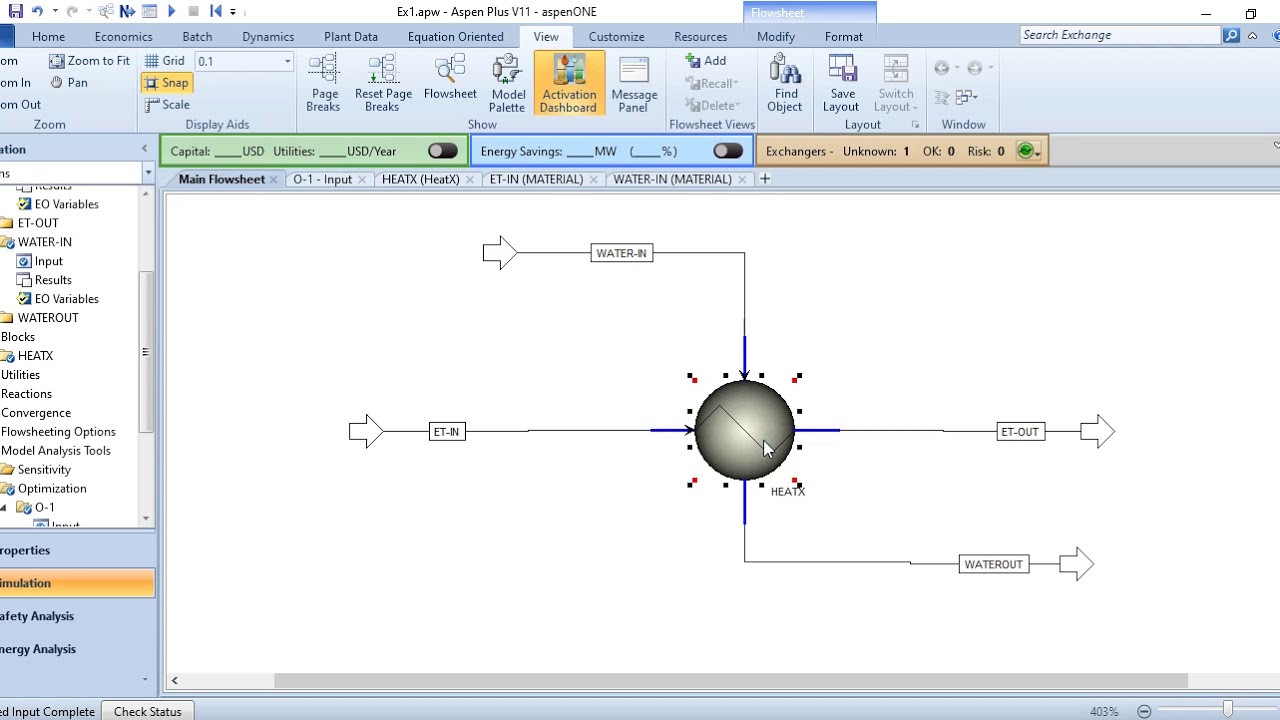Collapse the ribbon with the chevron
1280x720 pixels.
(1251, 36)
